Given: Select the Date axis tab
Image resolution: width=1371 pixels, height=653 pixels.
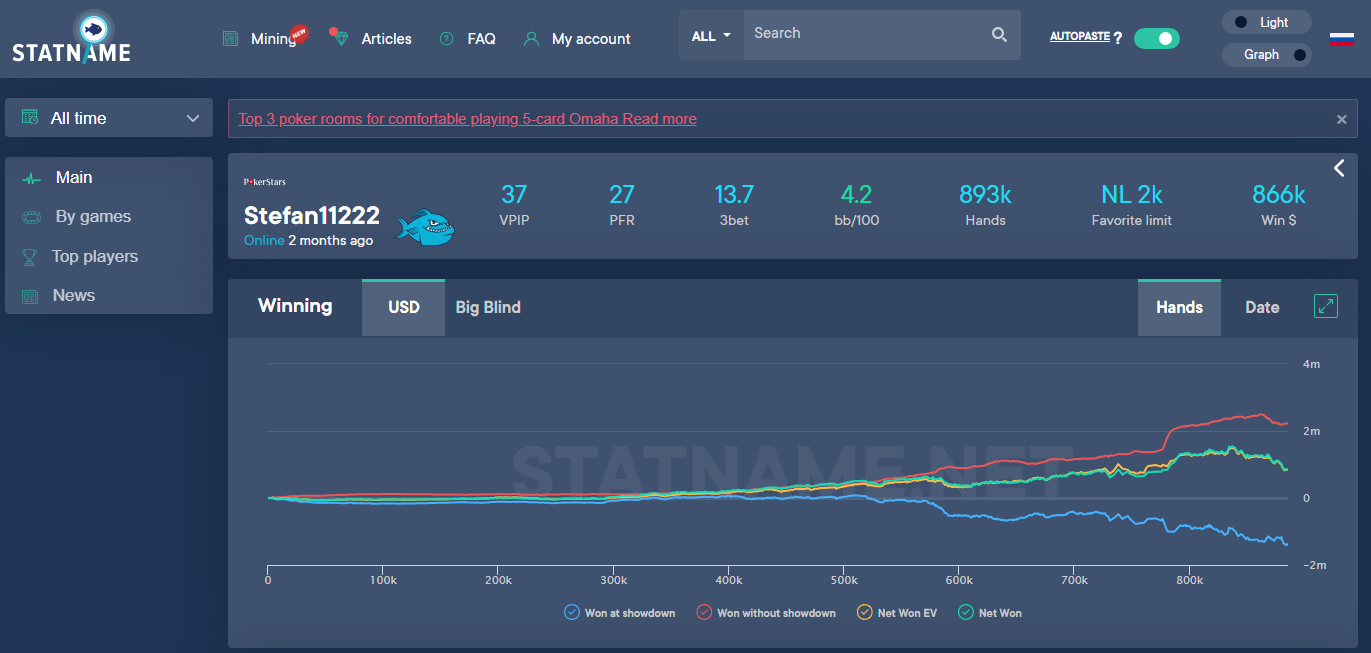Looking at the screenshot, I should point(1261,307).
